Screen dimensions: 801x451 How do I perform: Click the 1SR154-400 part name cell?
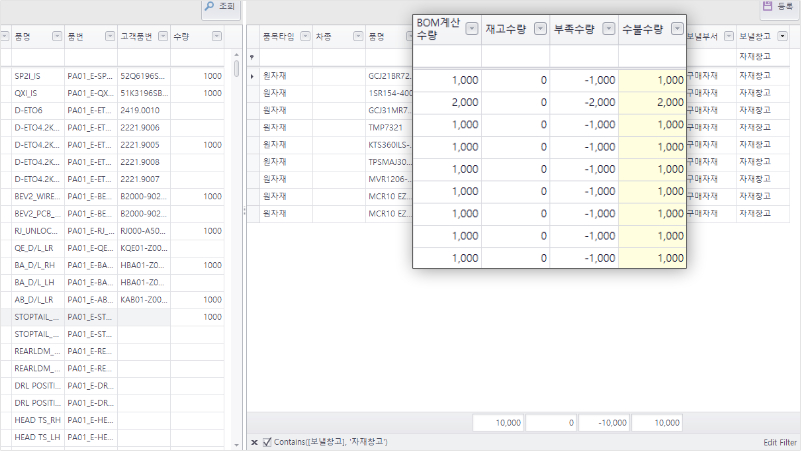[389, 93]
